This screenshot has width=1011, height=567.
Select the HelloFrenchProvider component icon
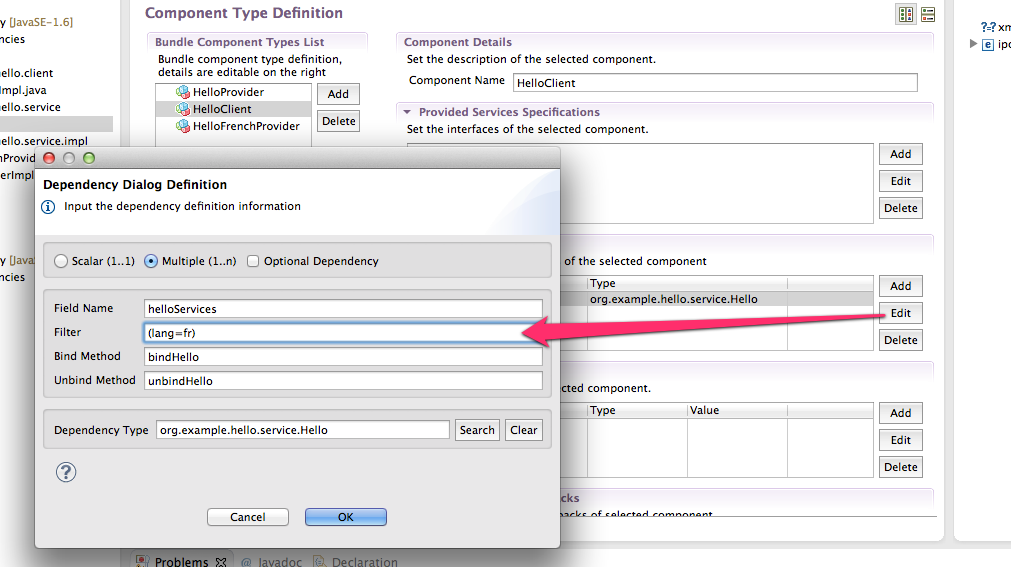pos(183,126)
